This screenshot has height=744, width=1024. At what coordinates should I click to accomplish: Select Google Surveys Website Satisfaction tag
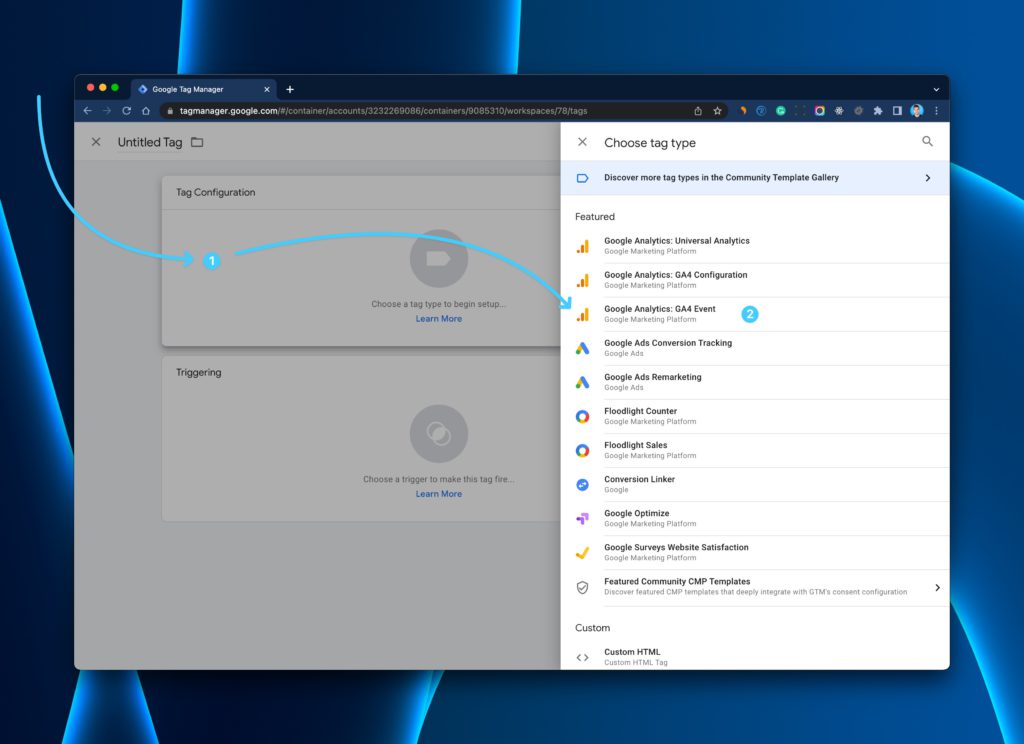click(755, 552)
